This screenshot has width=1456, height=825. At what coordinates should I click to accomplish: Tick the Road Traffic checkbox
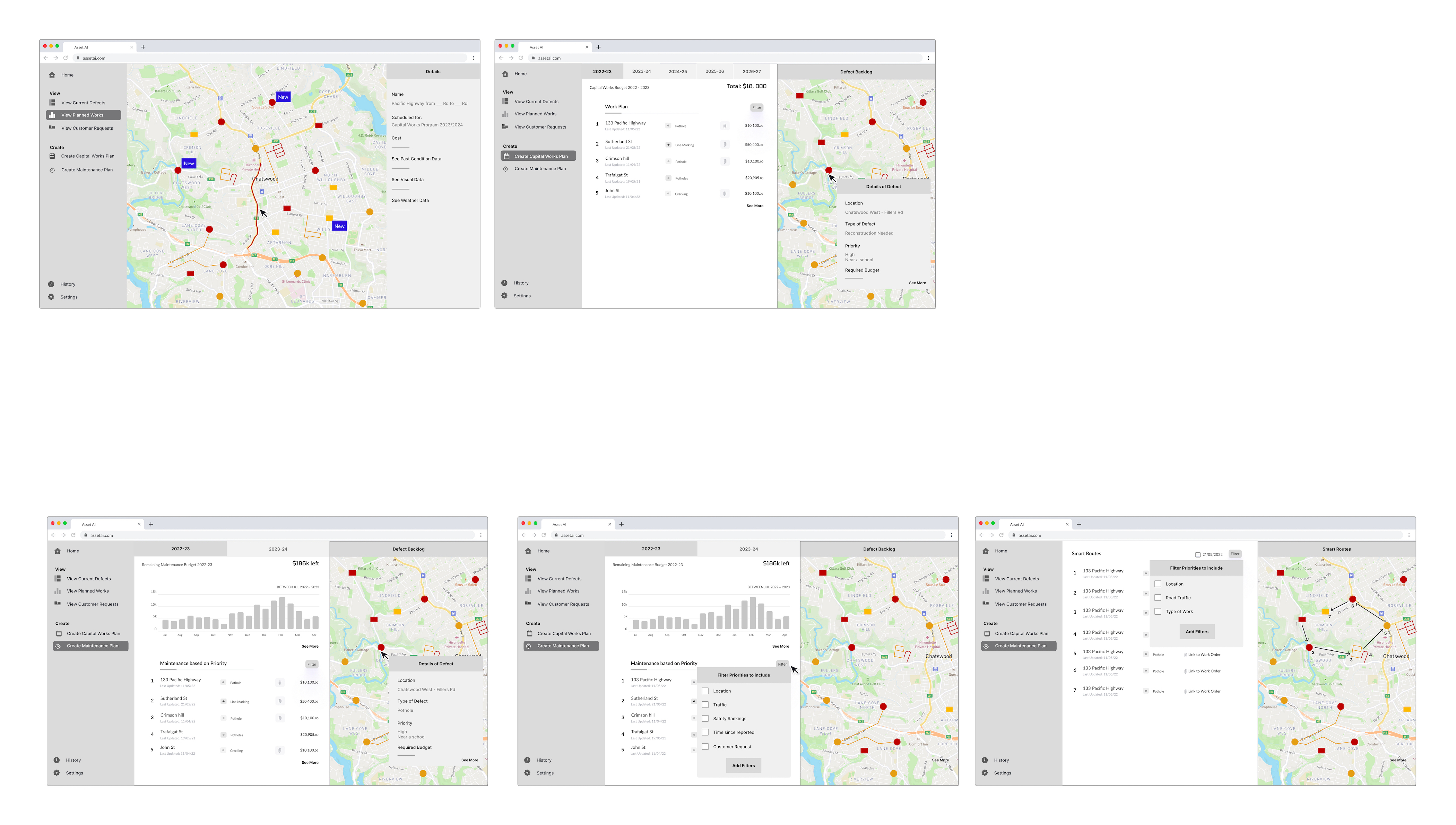1158,598
